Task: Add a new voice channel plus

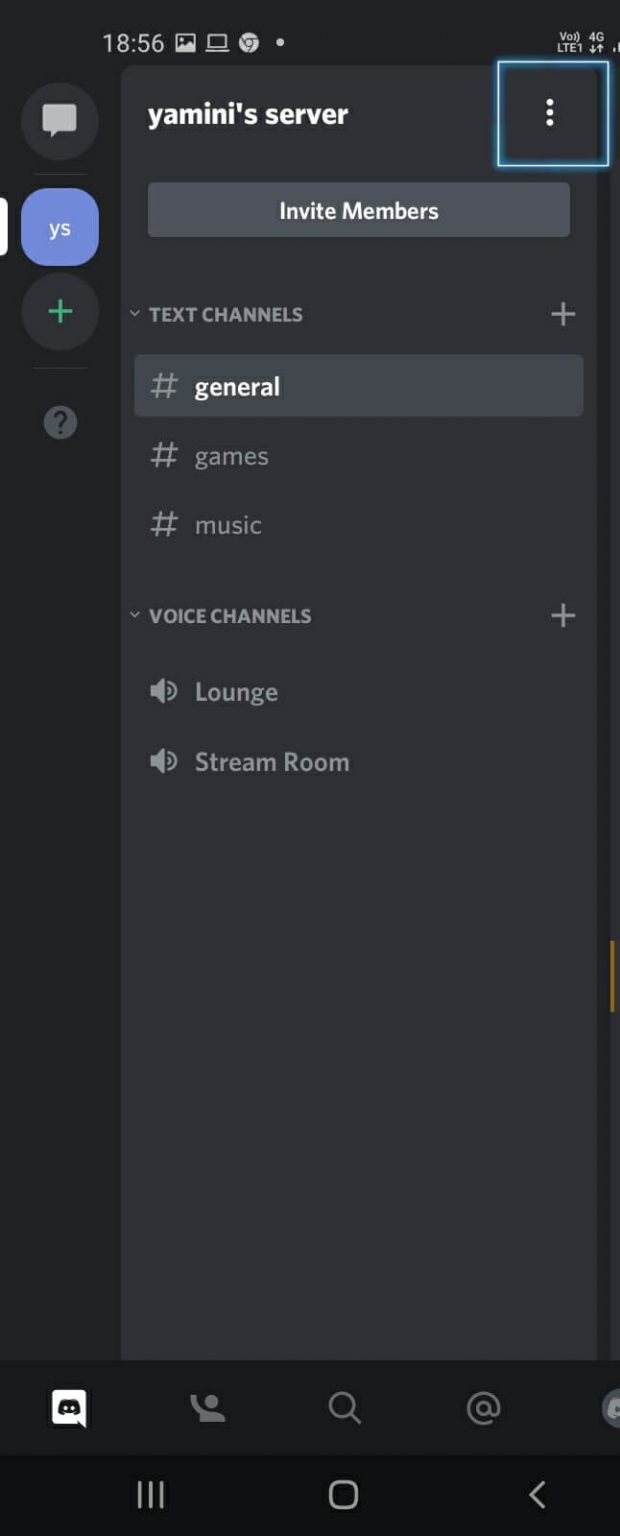Action: coord(563,615)
